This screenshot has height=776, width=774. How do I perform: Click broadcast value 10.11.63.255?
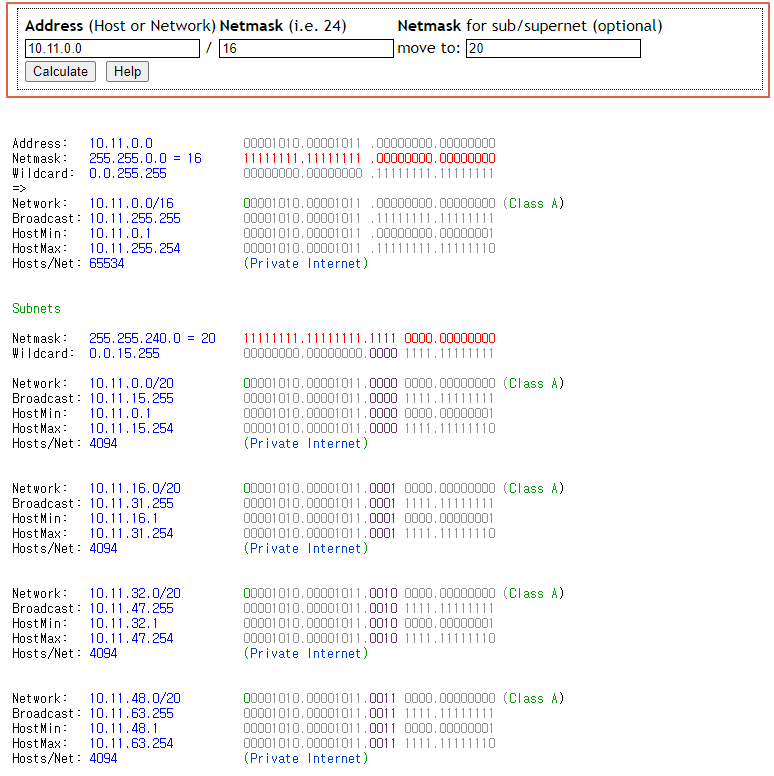click(x=131, y=713)
